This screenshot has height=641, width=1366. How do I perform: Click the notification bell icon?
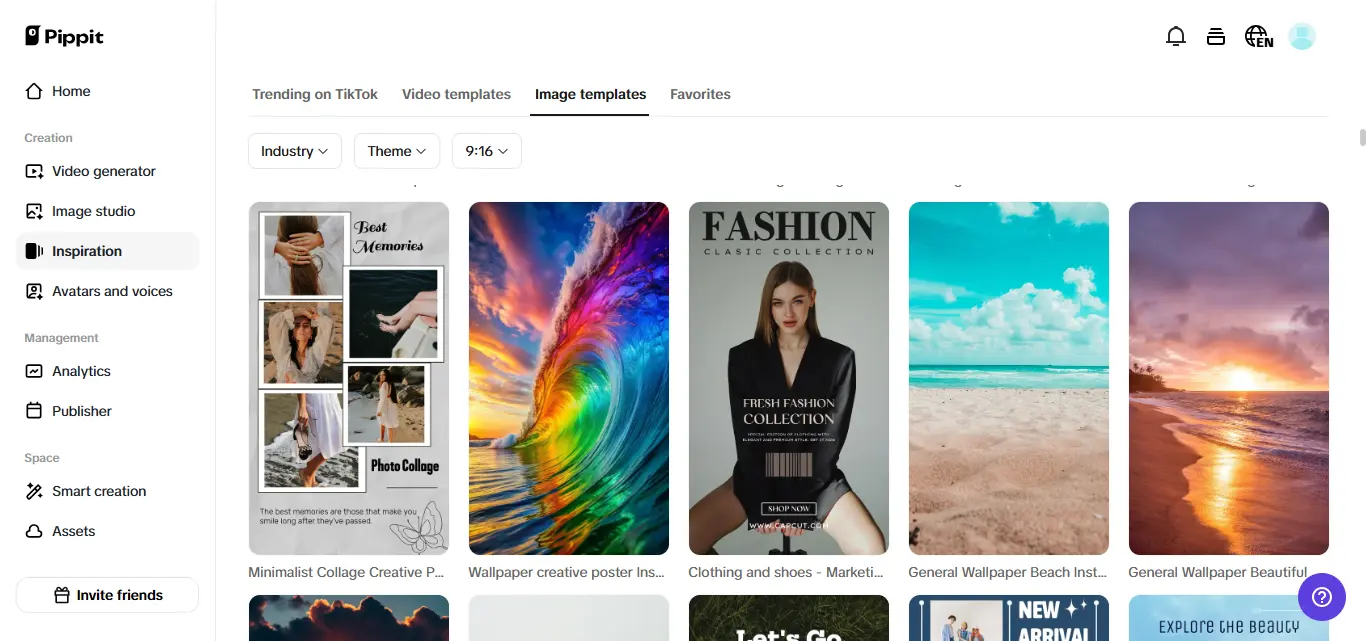pos(1176,37)
